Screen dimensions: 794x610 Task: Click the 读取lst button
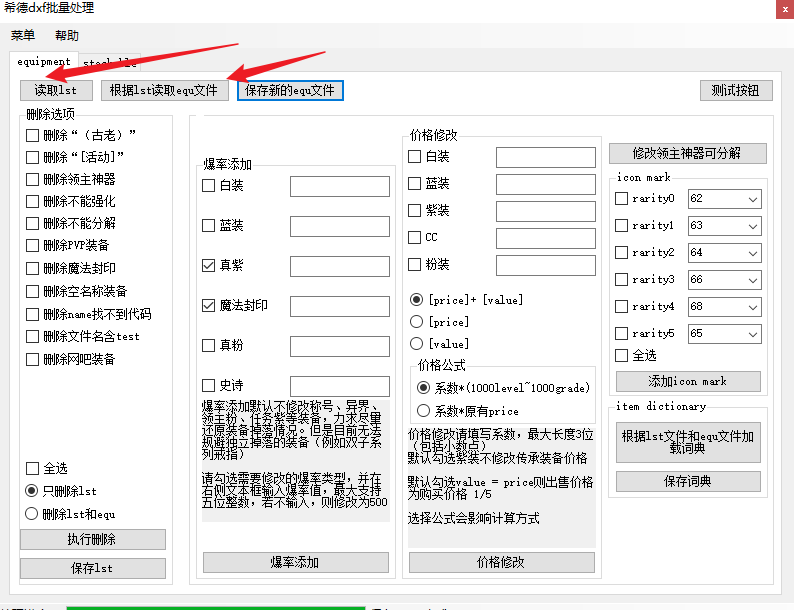tap(56, 90)
